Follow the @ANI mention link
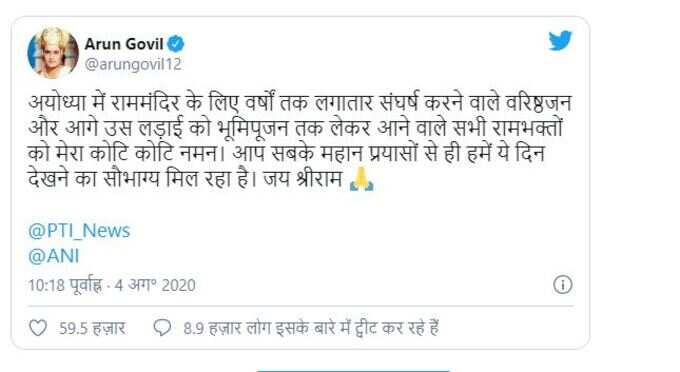Viewport: 680px width, 372px height. (54, 256)
